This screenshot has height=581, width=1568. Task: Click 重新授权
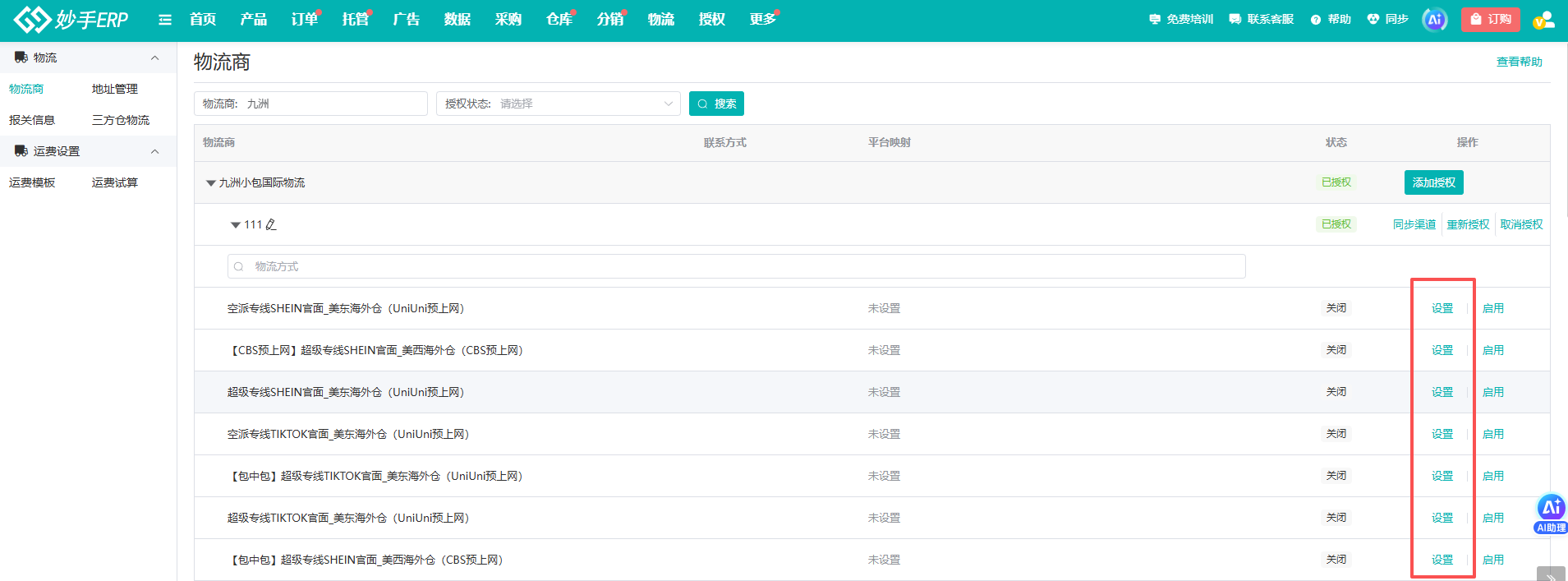[x=1468, y=224]
